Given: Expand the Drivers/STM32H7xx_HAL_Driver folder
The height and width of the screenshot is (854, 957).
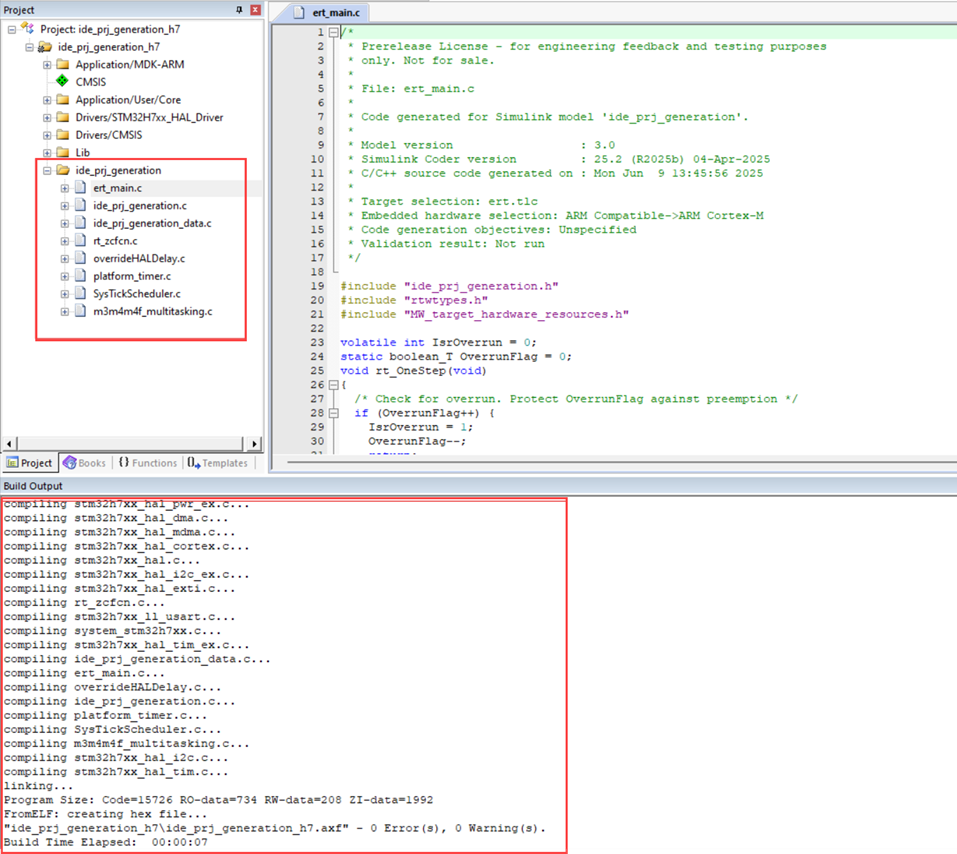Looking at the screenshot, I should click(47, 117).
